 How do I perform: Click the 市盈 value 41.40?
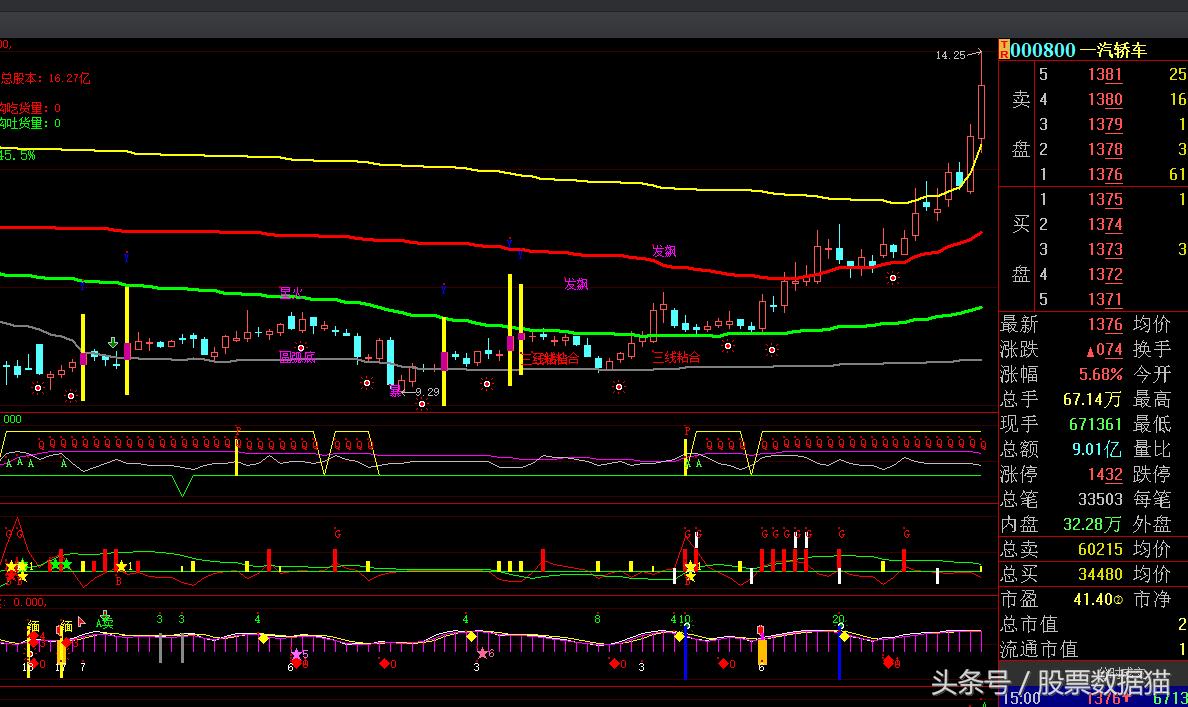click(1091, 599)
